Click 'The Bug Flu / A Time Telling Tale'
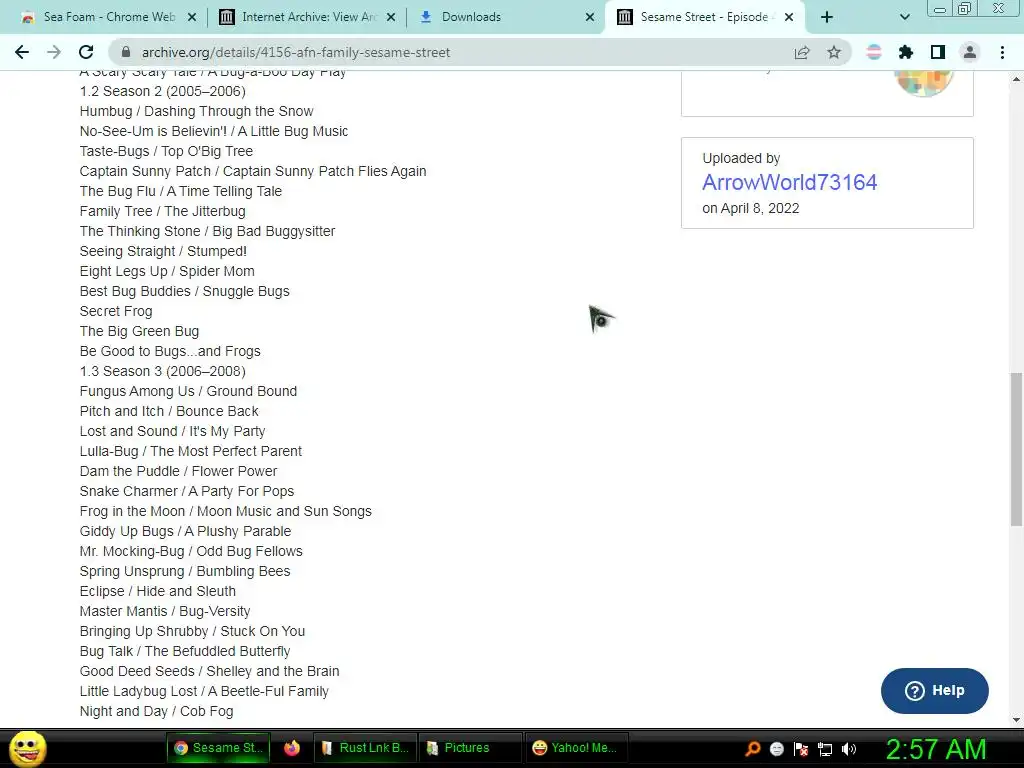Viewport: 1024px width, 768px height. 181,191
